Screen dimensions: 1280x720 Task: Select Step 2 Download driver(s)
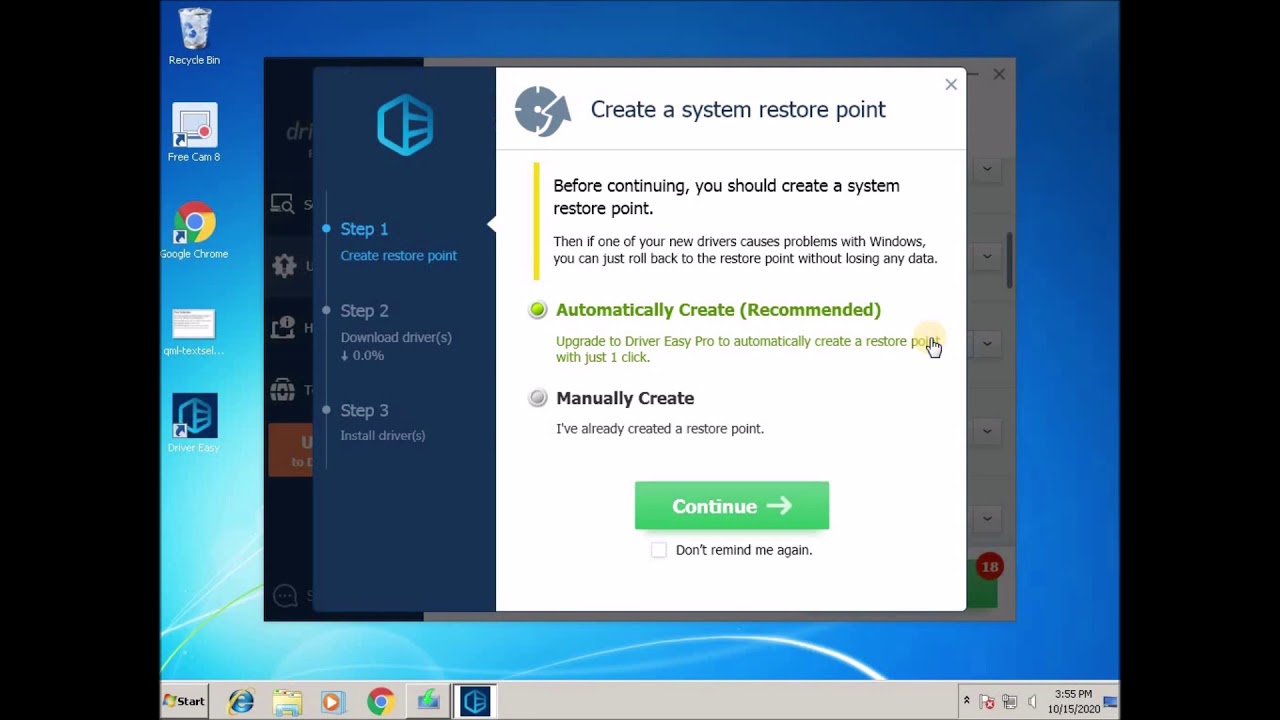click(396, 332)
